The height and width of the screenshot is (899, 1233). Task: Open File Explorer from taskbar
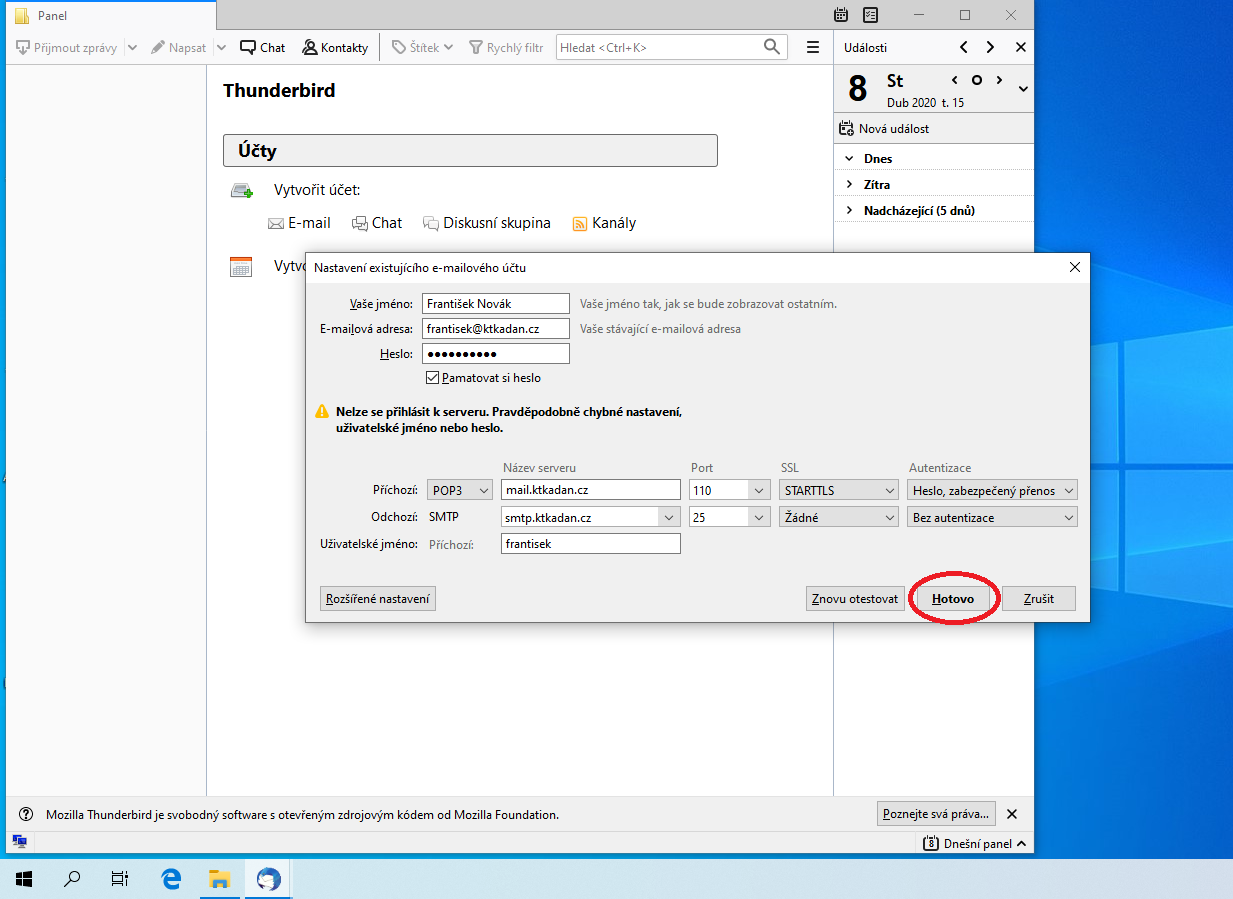(220, 879)
